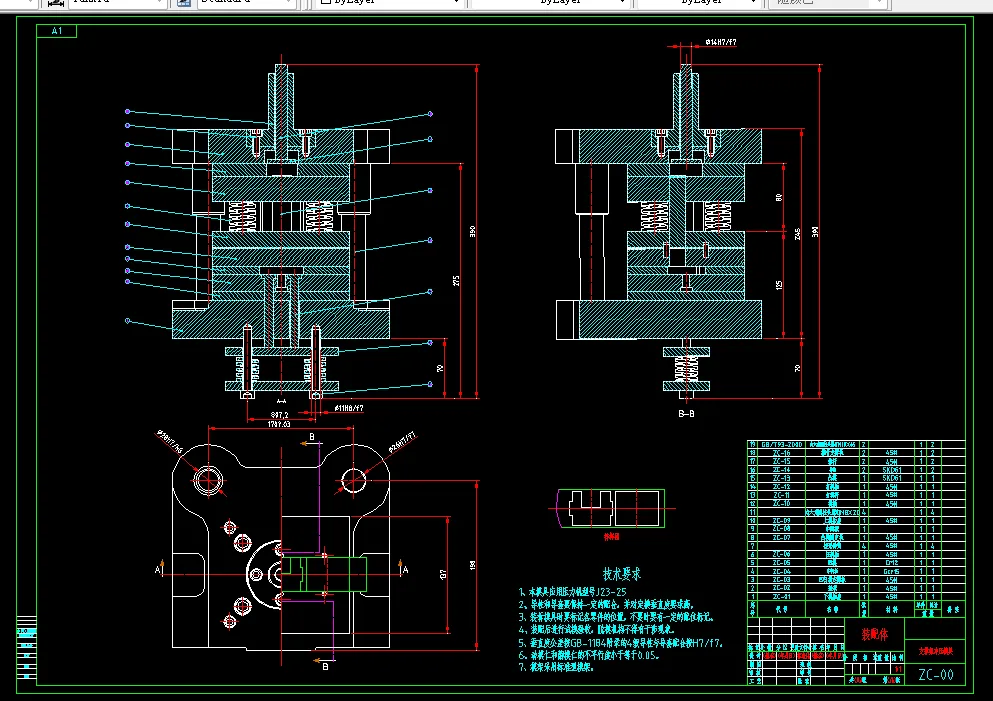Screen dimensions: 993x701
Task: Select the ZC-16 cell in parts table
Action: pos(781,453)
